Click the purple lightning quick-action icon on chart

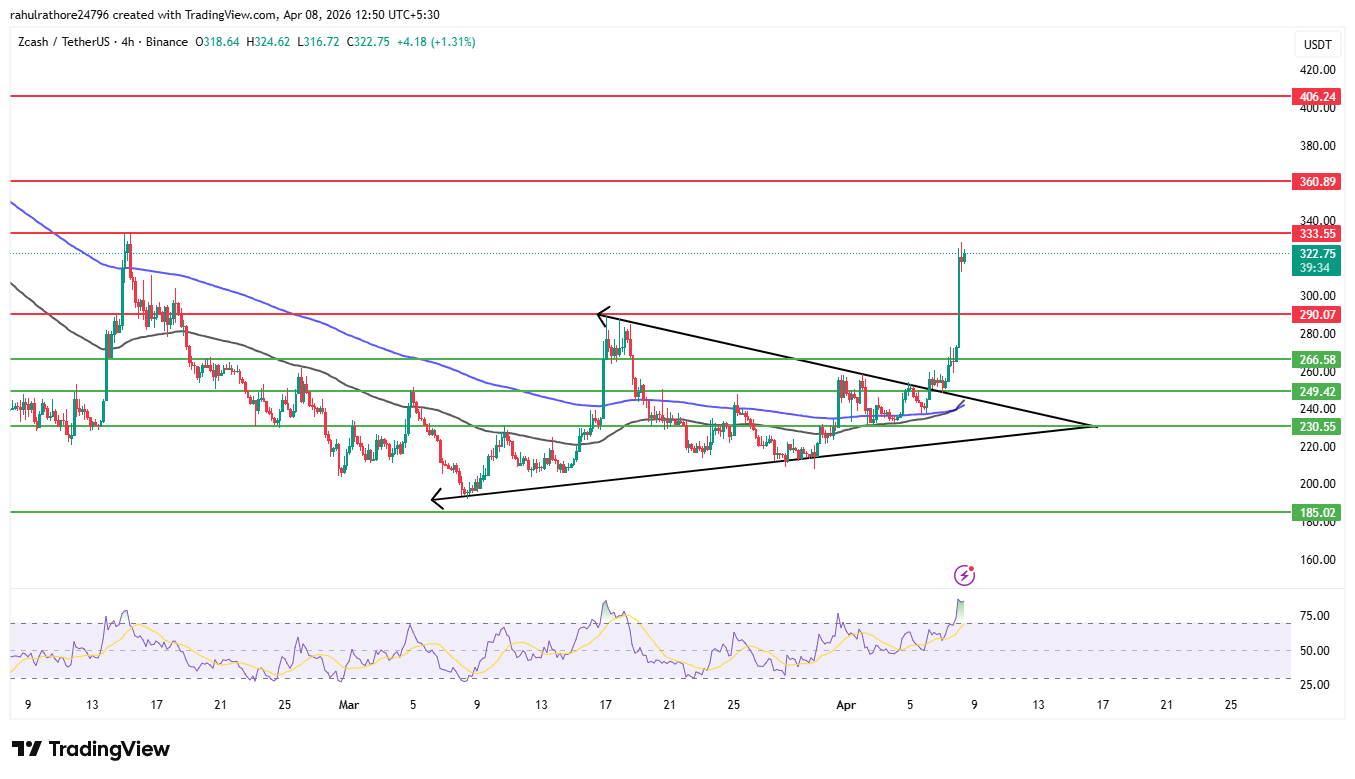[x=965, y=574]
